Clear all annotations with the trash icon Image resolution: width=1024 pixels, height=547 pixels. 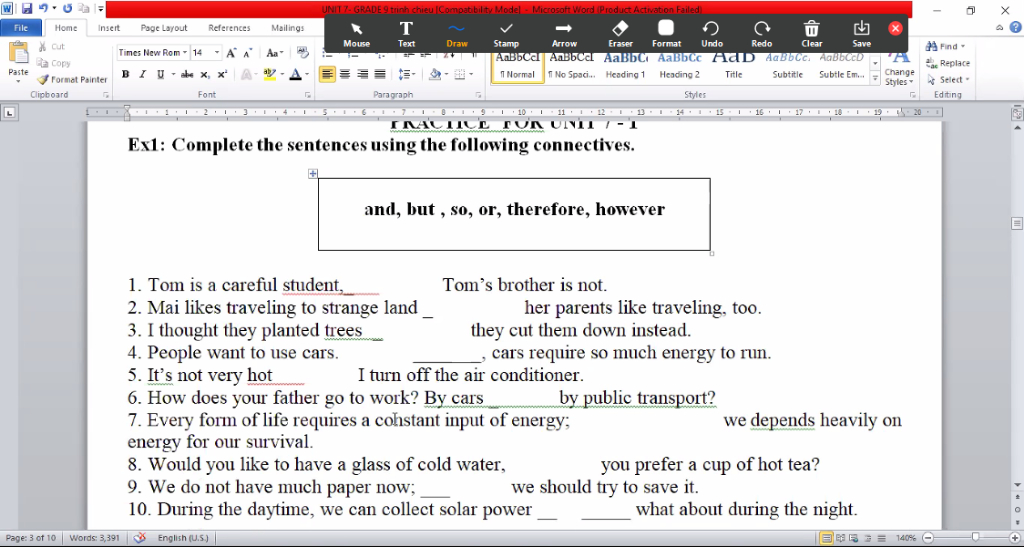pyautogui.click(x=812, y=34)
